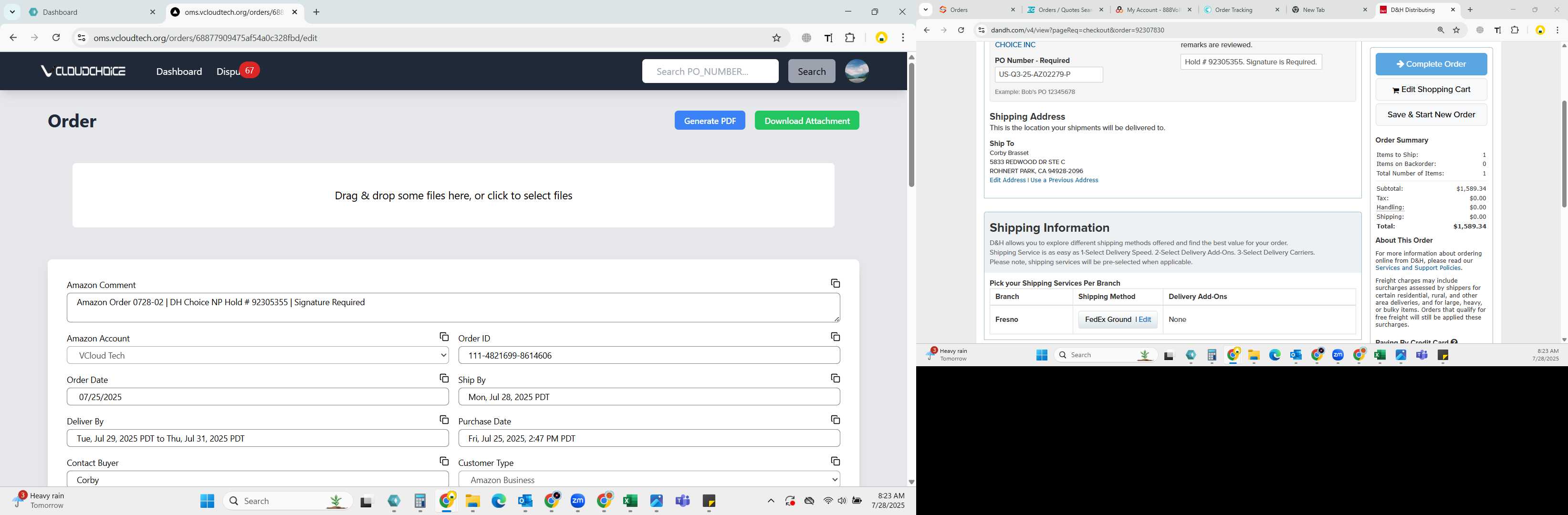Image resolution: width=1568 pixels, height=515 pixels.
Task: Copy the Amazon Comment field value
Action: click(835, 283)
